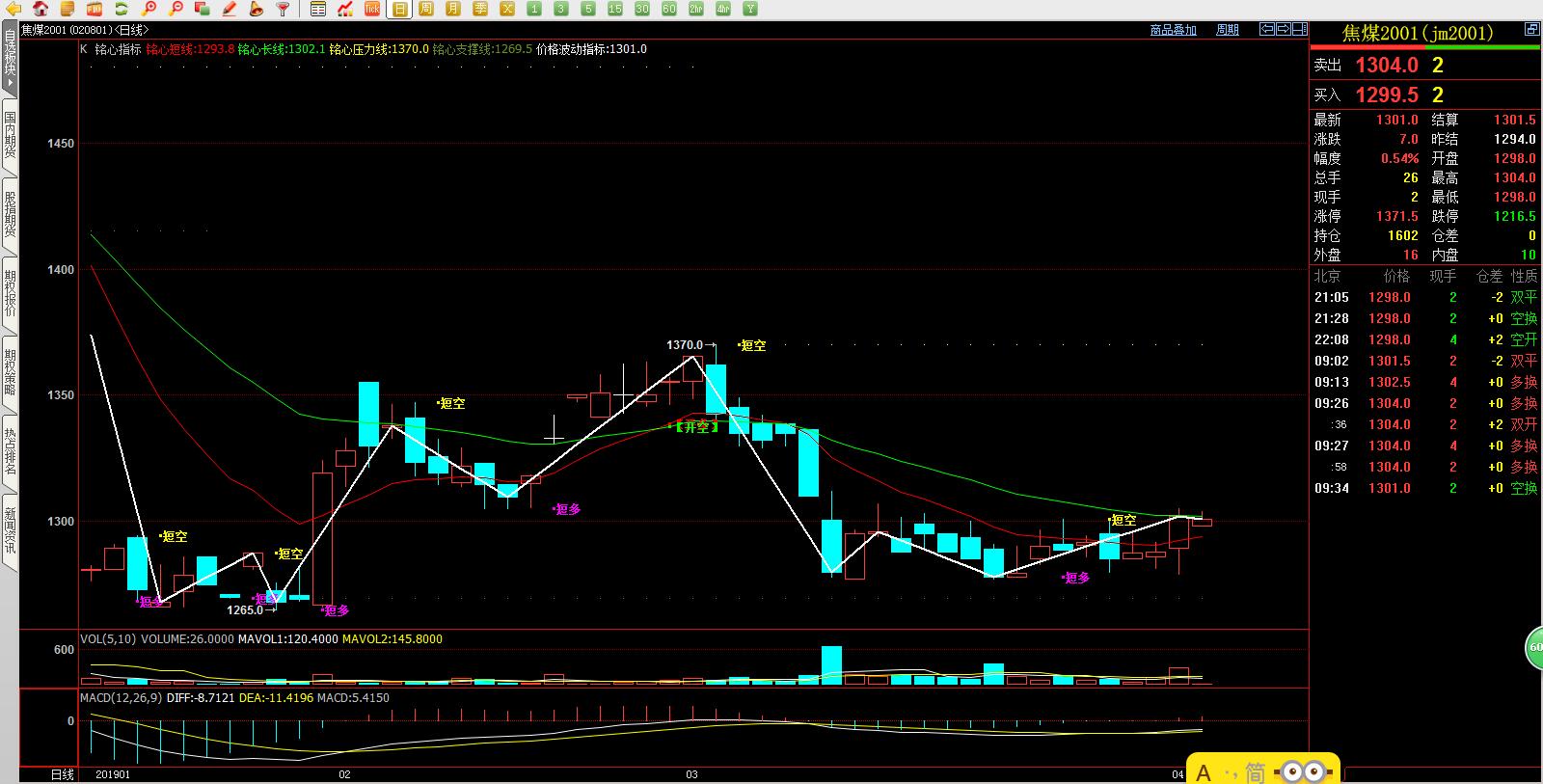Select the daily 日 period button
1543x784 pixels.
(400, 9)
